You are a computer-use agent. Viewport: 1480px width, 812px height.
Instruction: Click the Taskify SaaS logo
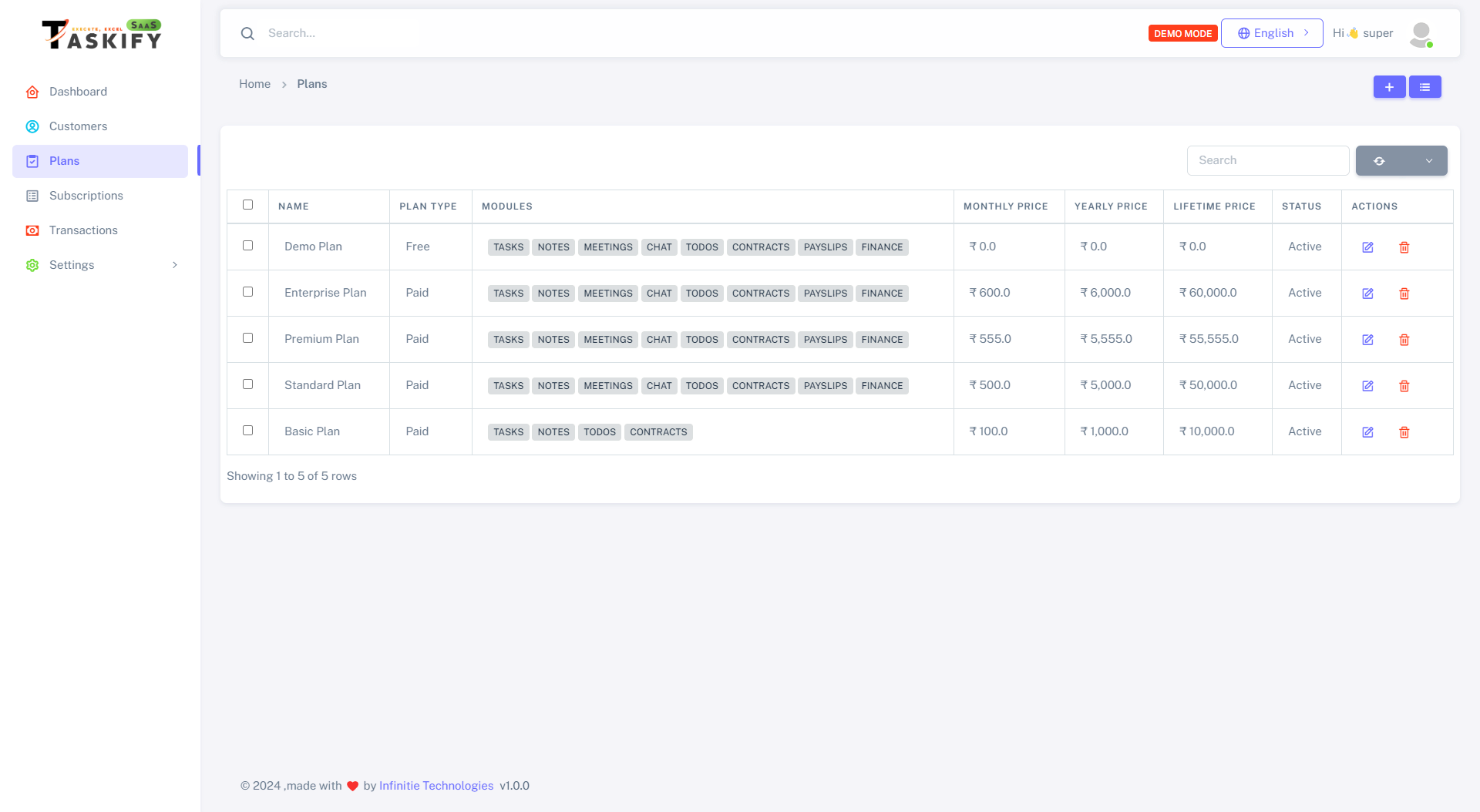(102, 35)
